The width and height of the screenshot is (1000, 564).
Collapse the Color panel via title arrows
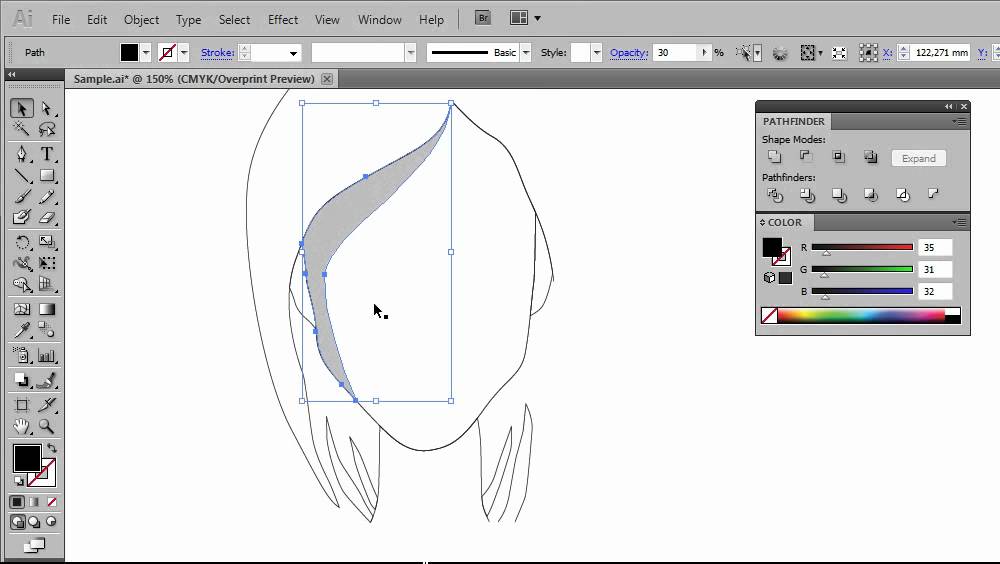click(763, 222)
